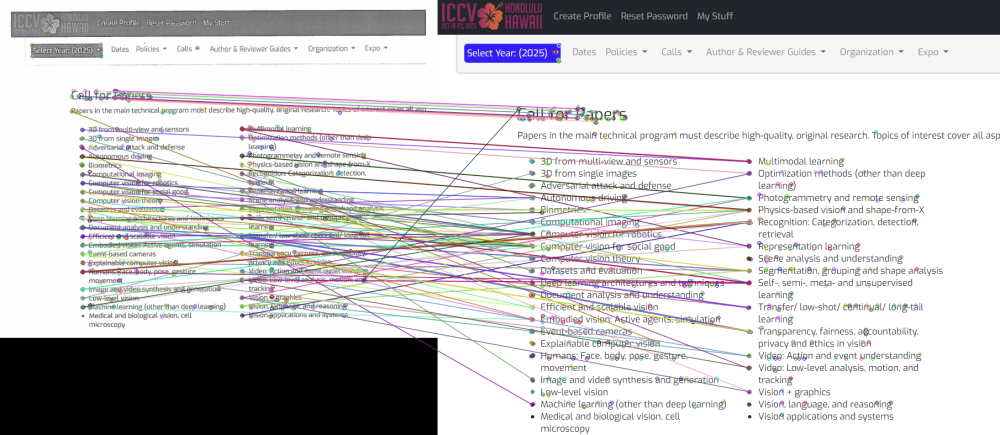
Task: Click 'Multimodal learning' in the grayscale page
Action: coord(279,129)
